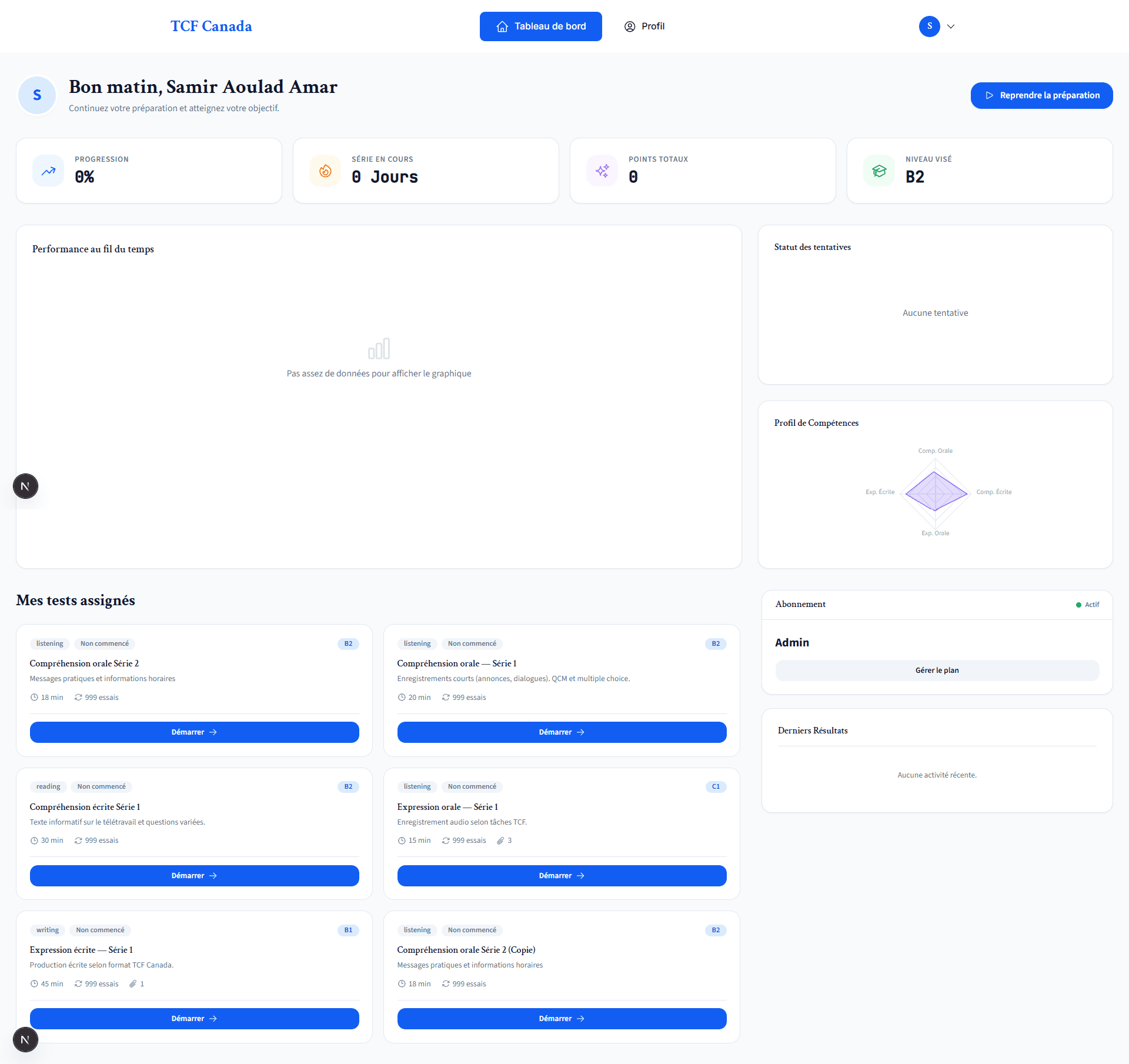This screenshot has height=1064, width=1129.
Task: Start the Expression écrite — Série 1 test
Action: coord(195,1019)
